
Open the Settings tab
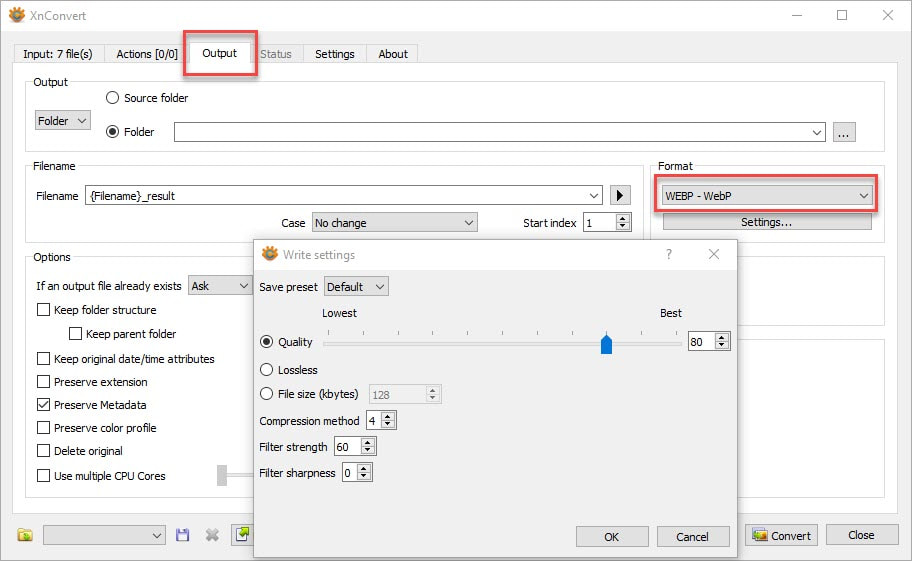334,54
